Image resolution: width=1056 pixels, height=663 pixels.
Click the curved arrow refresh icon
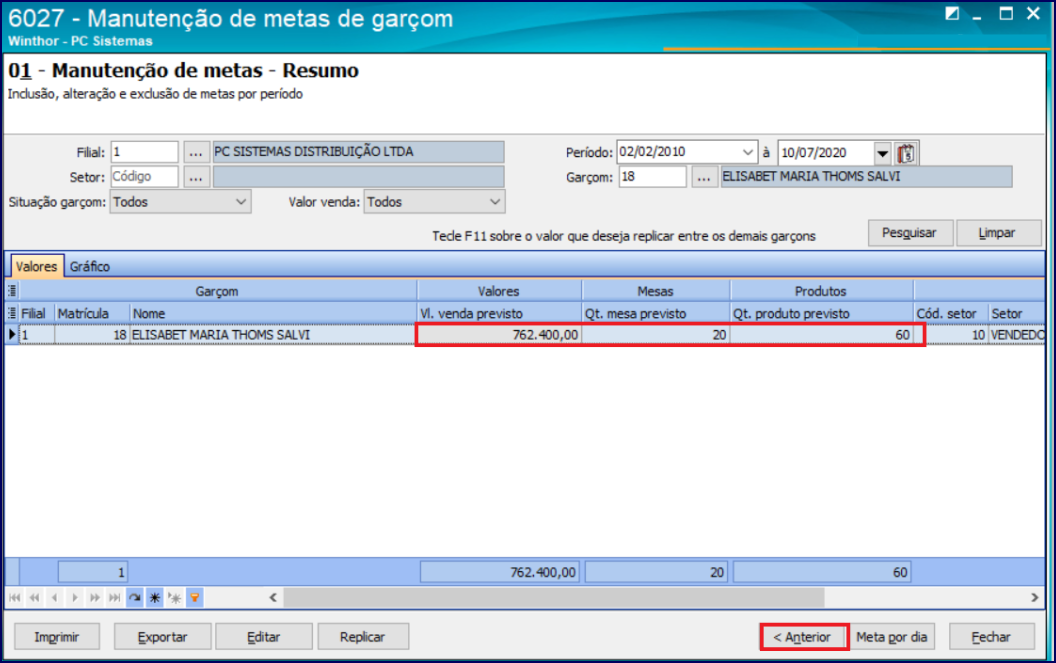point(135,598)
